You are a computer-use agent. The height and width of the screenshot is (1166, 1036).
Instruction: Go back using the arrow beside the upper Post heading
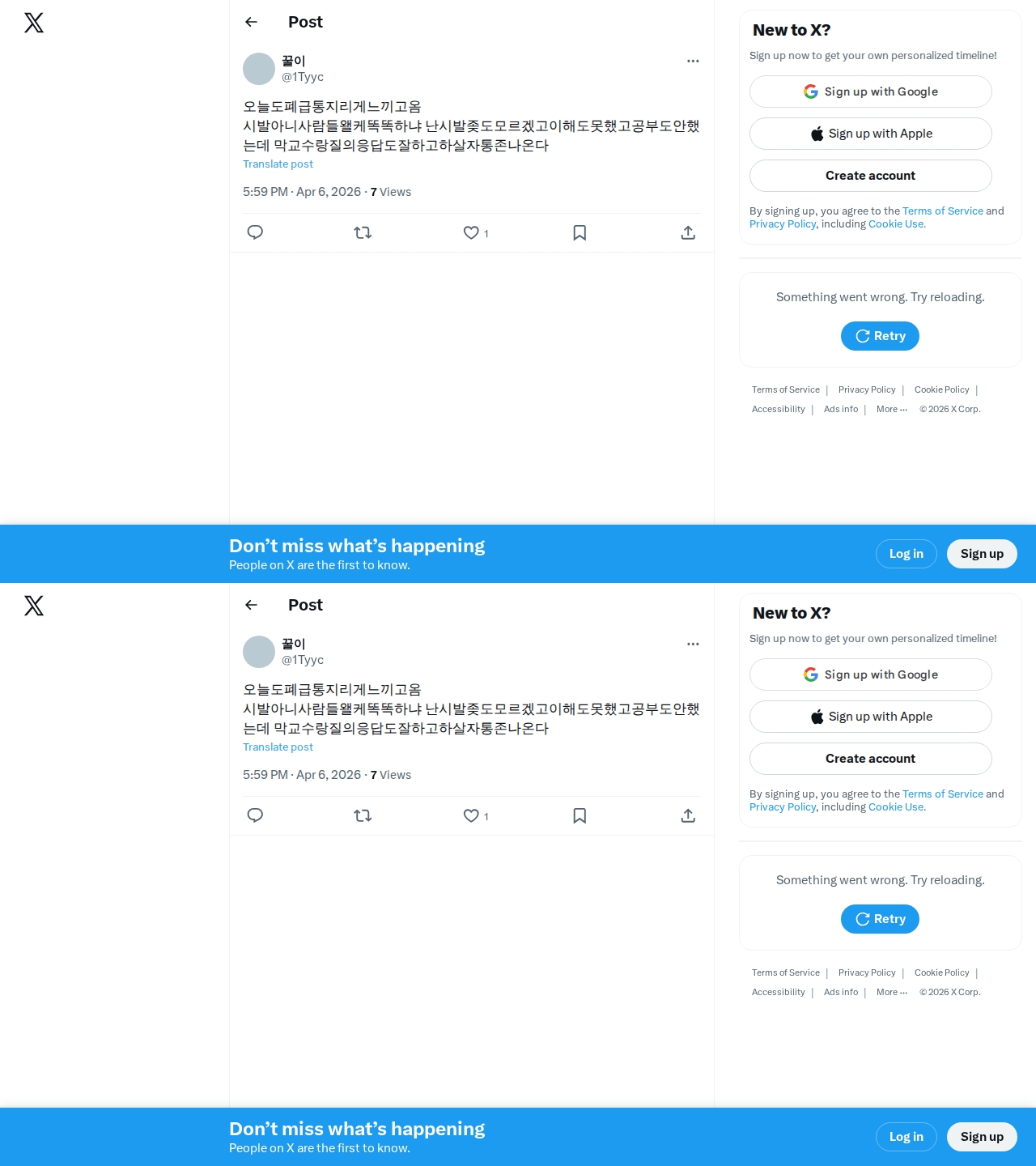[251, 22]
